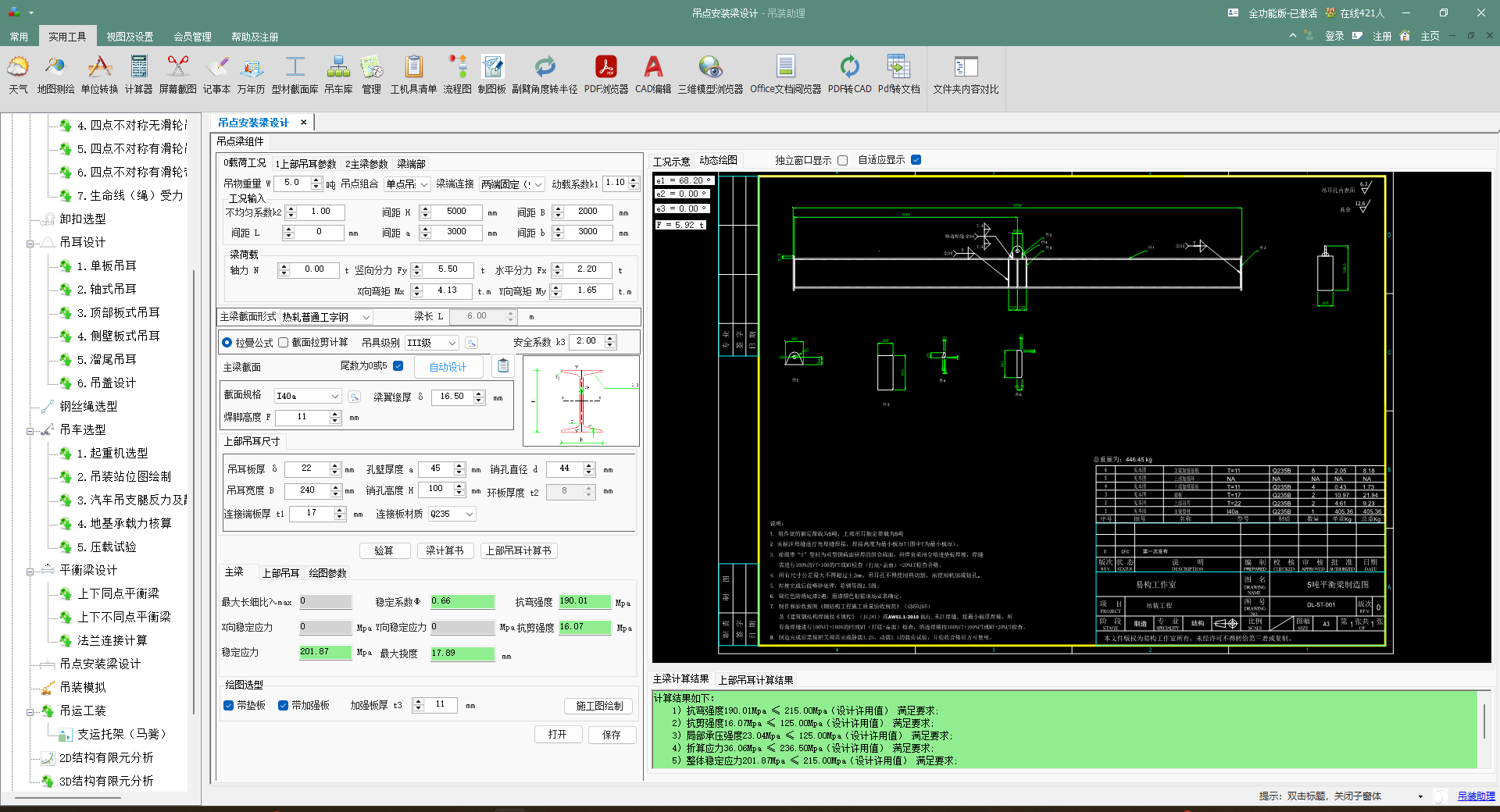Screen dimensions: 1500x812
Task: Expand the 截面规格 I40a dropdown
Action: (335, 397)
